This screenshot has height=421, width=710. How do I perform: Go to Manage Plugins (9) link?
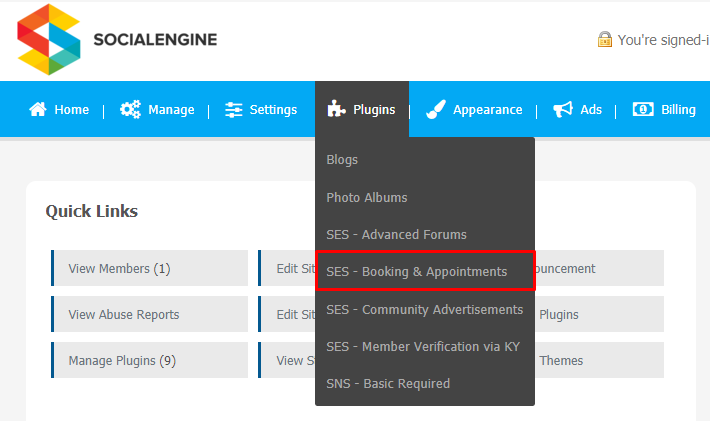149,360
